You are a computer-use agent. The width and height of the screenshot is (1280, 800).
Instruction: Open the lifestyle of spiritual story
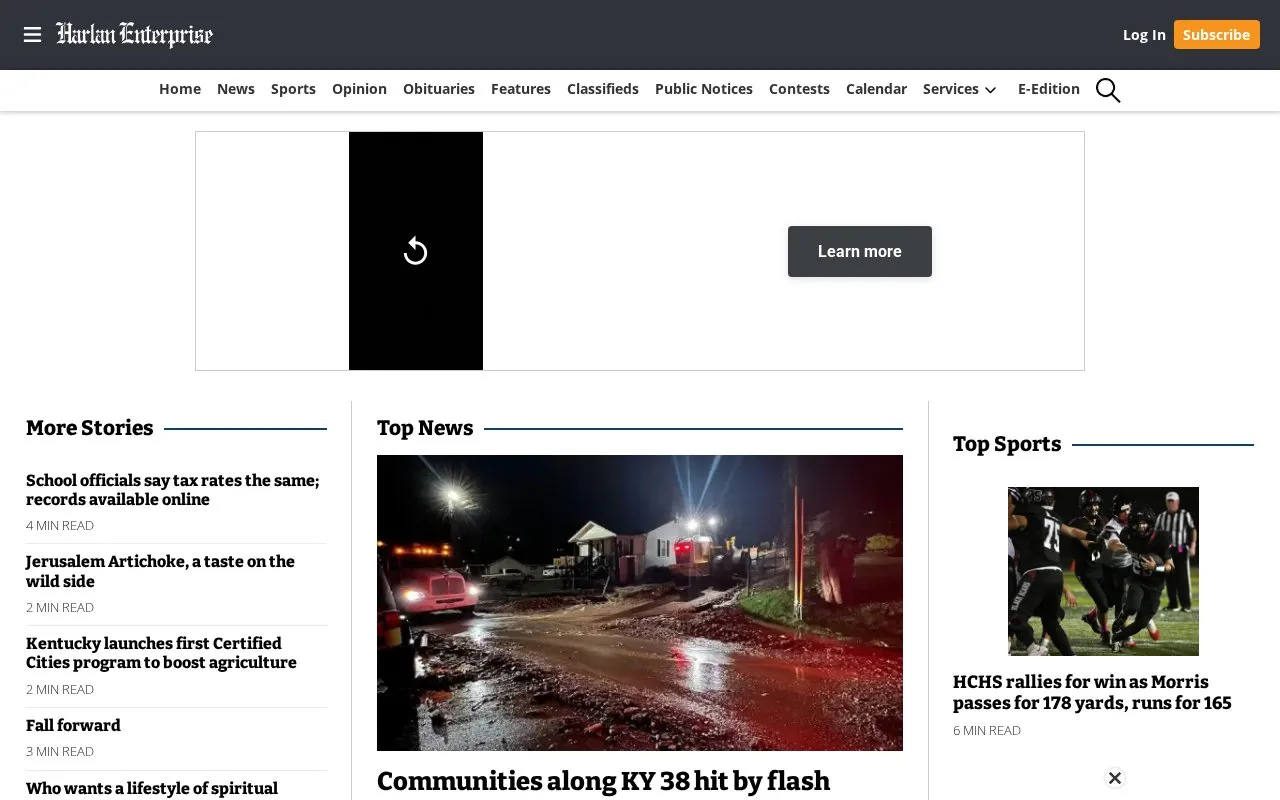[152, 788]
